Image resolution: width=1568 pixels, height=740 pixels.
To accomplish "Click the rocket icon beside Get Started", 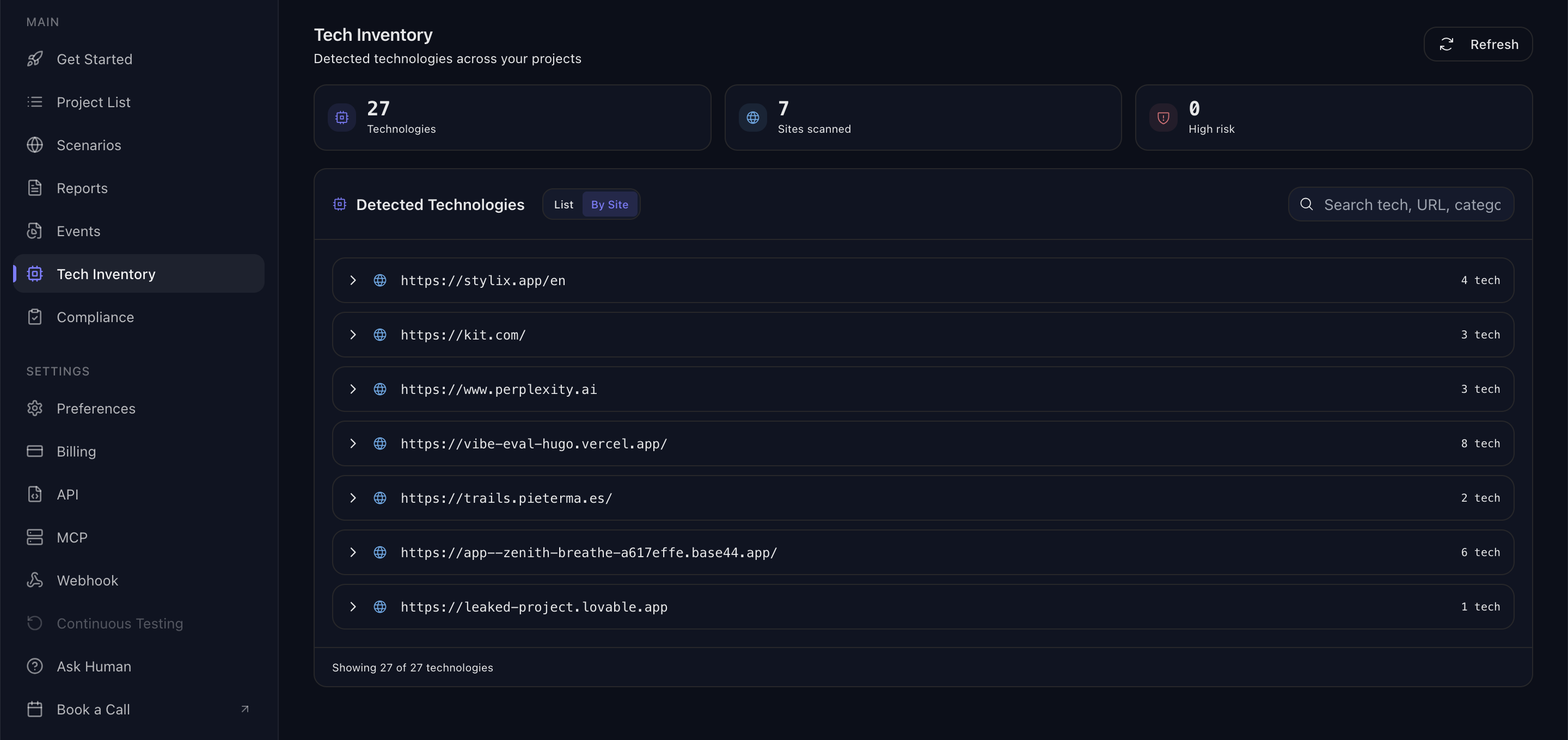I will (x=35, y=59).
